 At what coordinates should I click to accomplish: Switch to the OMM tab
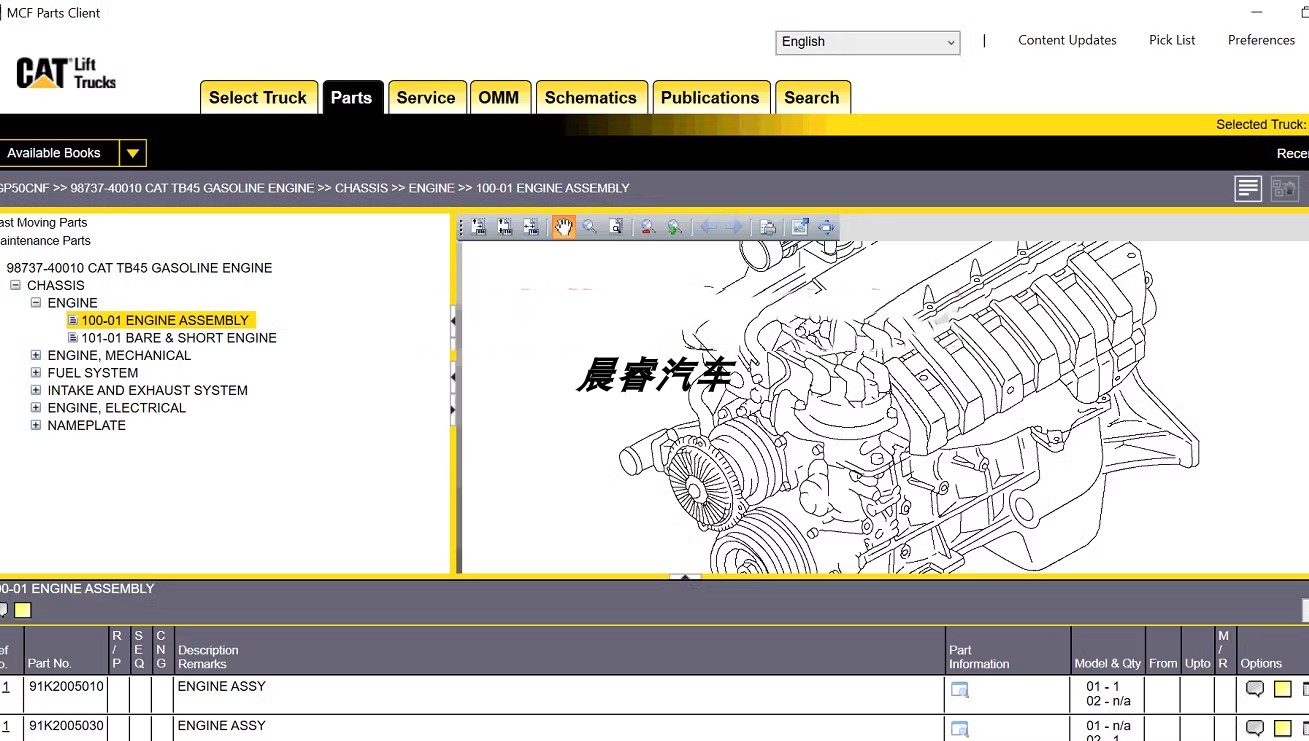click(x=499, y=97)
